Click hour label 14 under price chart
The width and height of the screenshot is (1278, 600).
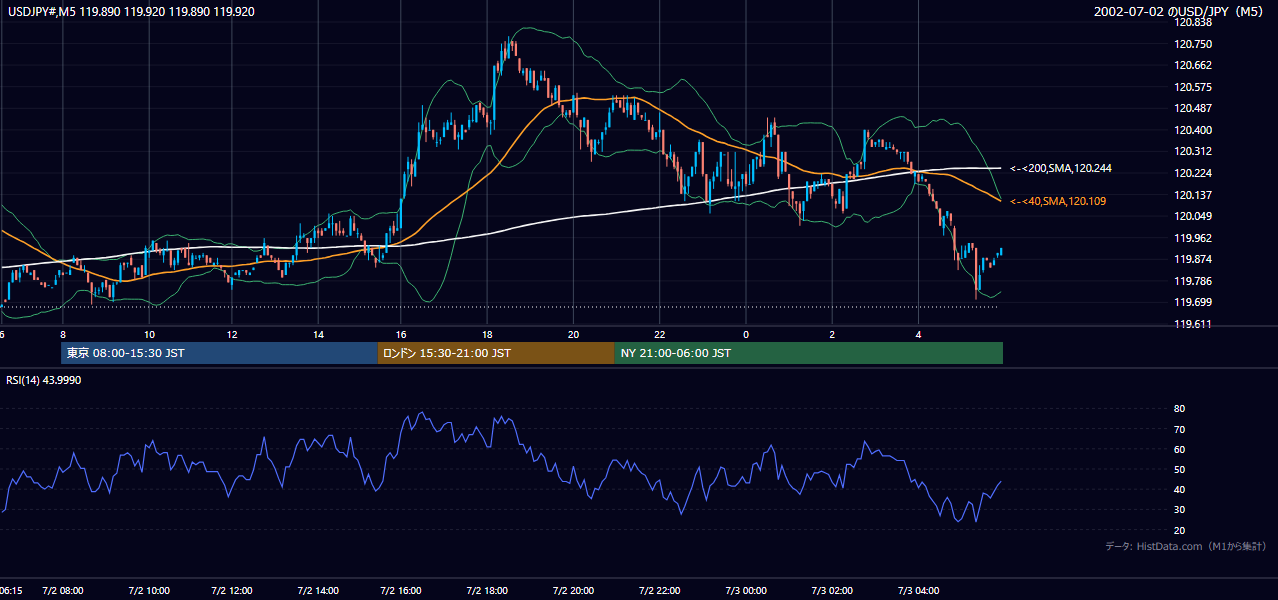[x=319, y=333]
